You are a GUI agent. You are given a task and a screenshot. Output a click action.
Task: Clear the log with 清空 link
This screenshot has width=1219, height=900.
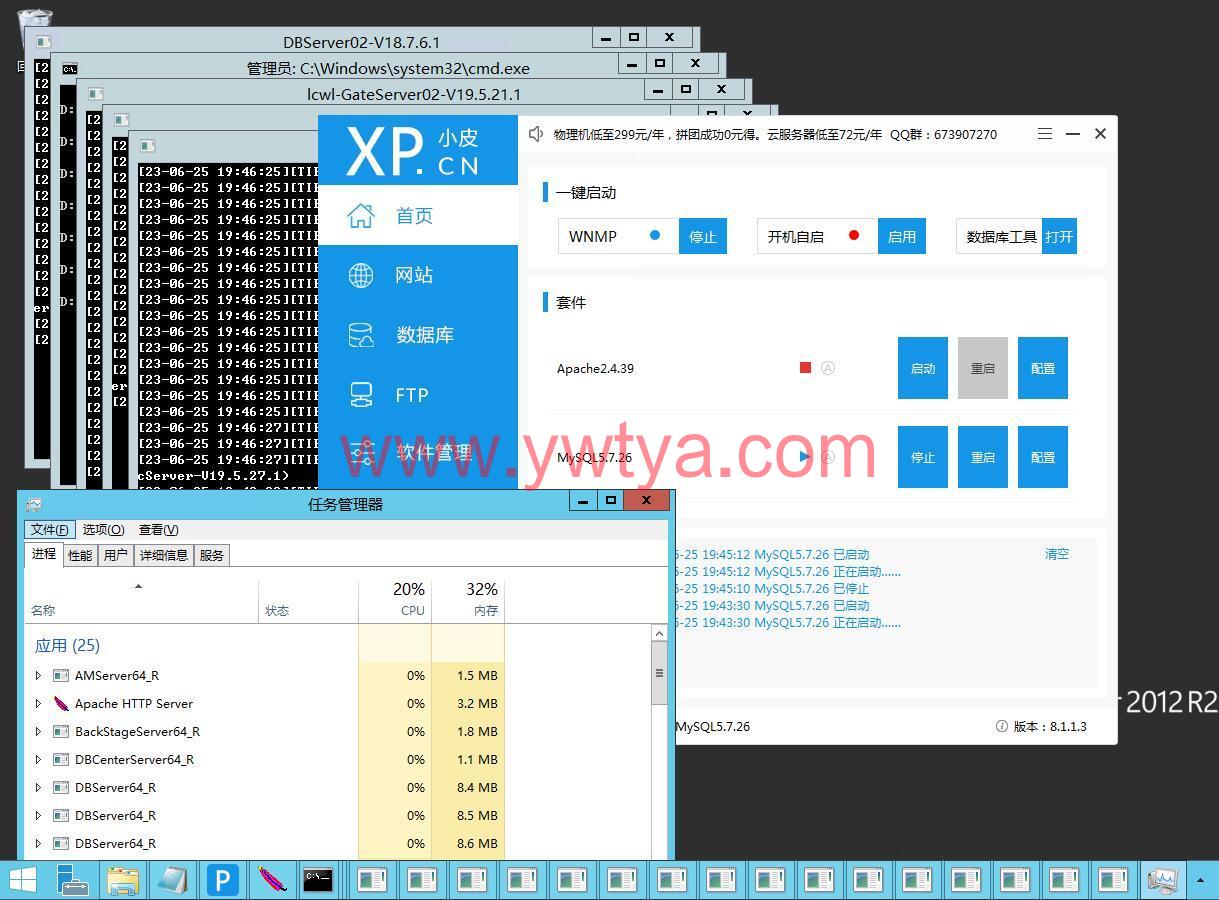(x=1057, y=554)
